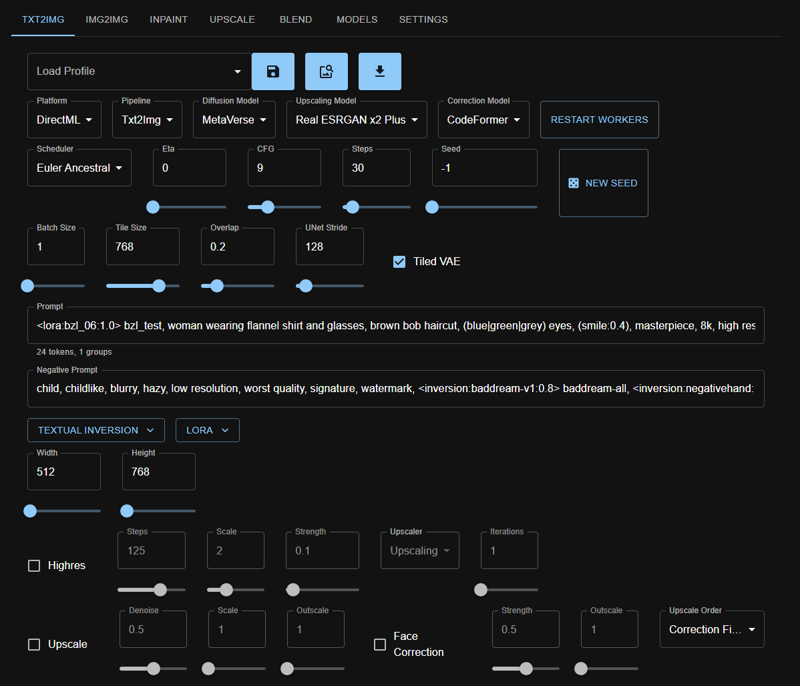Click the Restart Workers button
The height and width of the screenshot is (686, 800).
click(x=599, y=120)
